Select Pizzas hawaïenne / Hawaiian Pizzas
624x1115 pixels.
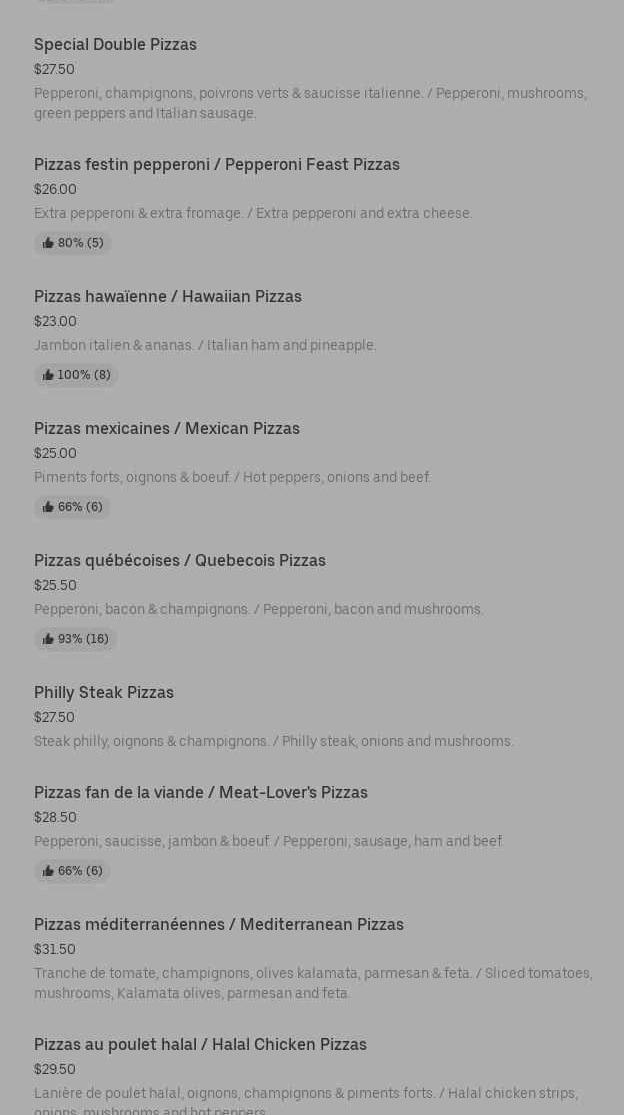coord(167,296)
